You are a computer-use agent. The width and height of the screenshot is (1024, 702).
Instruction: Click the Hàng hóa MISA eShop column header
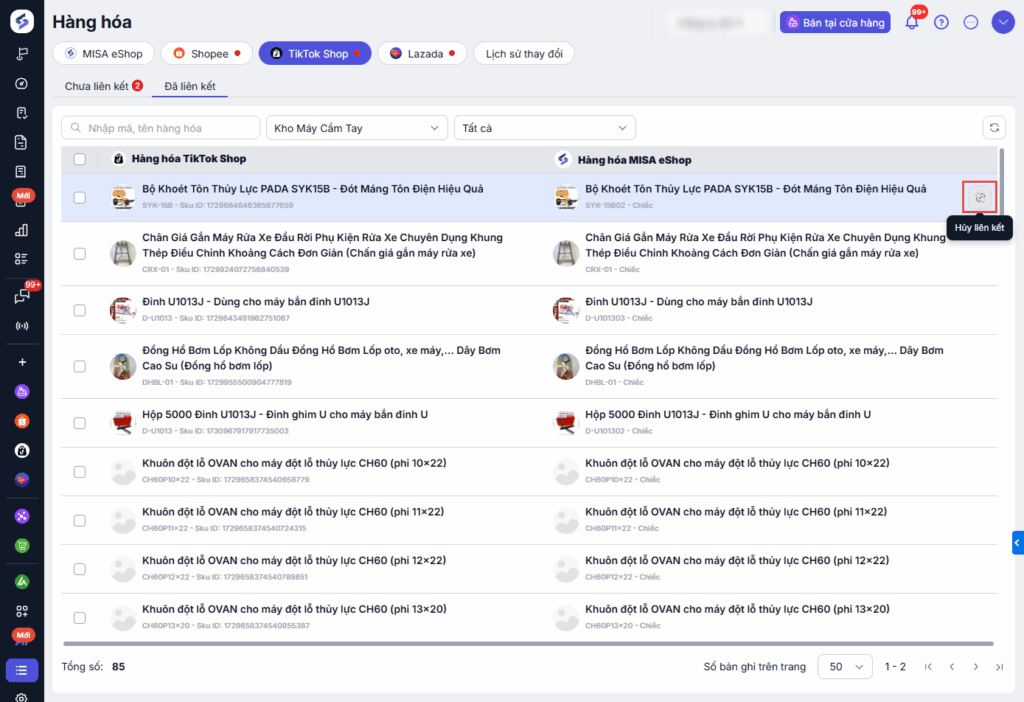pyautogui.click(x=633, y=160)
